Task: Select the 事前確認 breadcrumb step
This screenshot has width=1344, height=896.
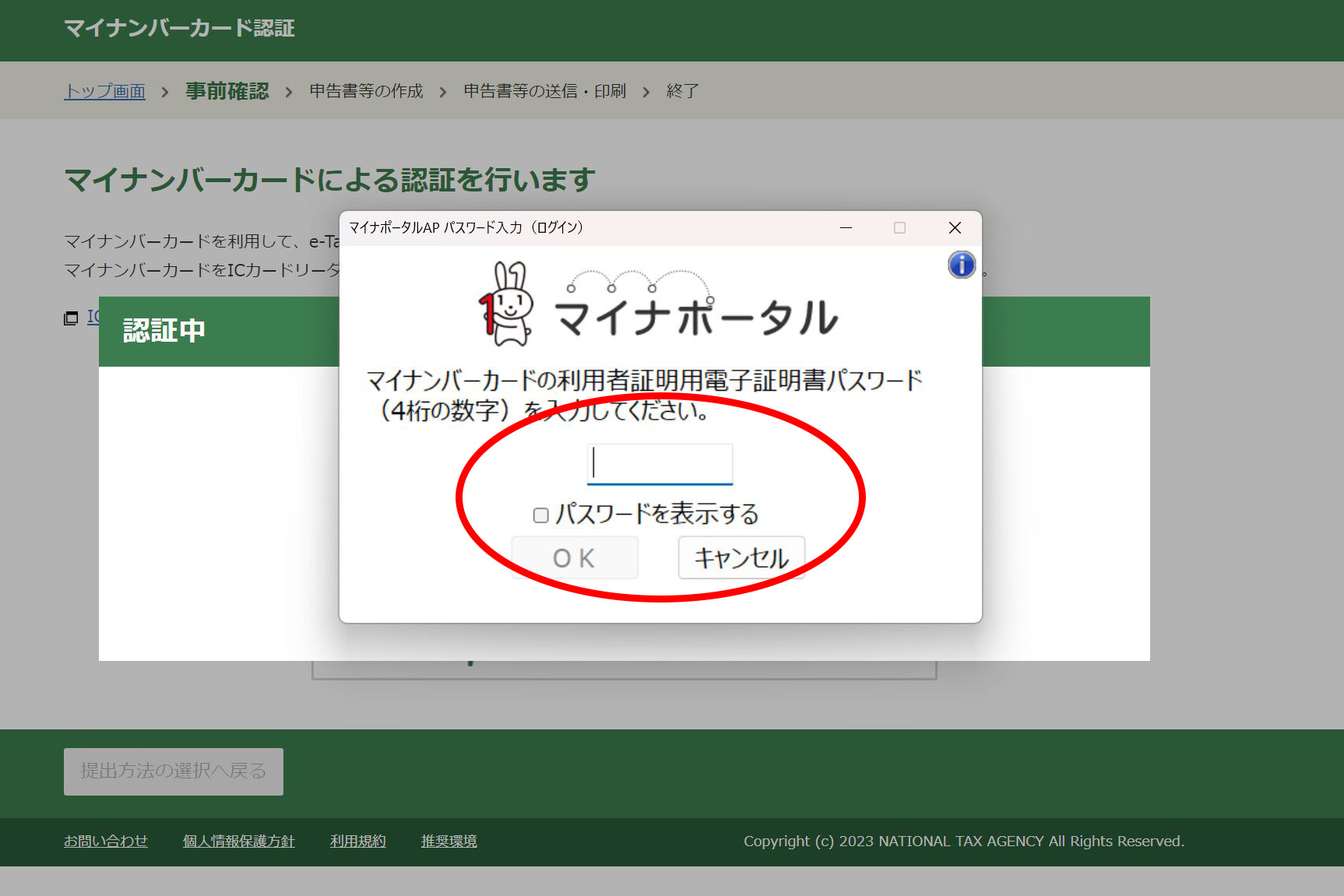Action: 227,91
